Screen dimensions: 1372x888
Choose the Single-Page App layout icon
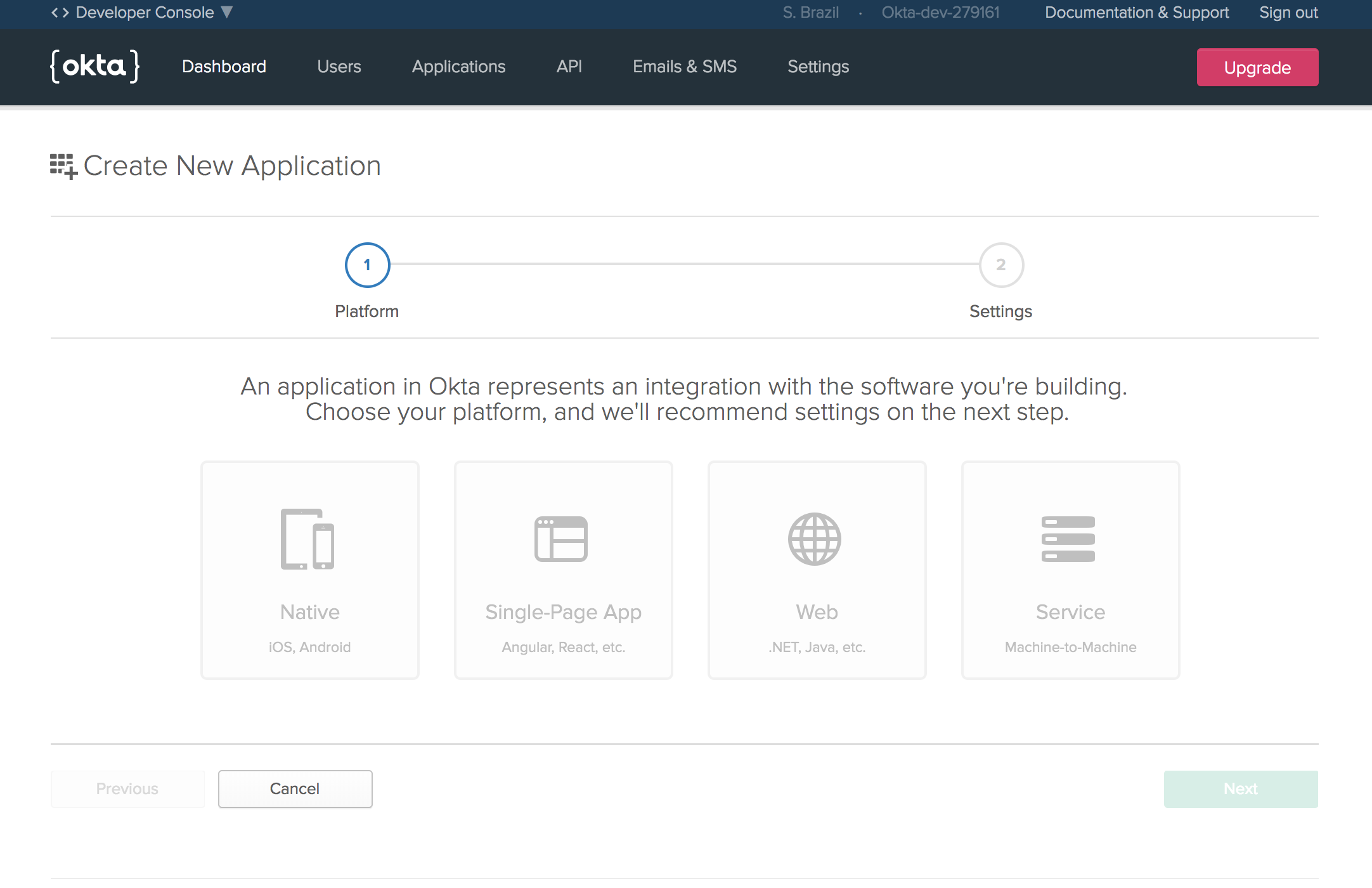[561, 539]
